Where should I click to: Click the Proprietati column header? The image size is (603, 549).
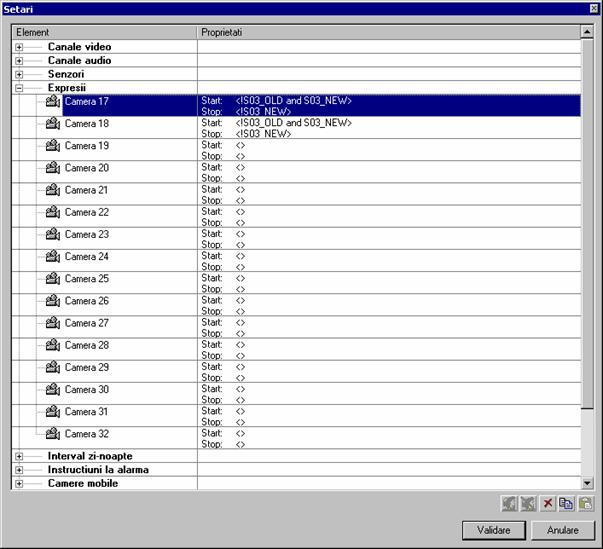pyautogui.click(x=388, y=33)
